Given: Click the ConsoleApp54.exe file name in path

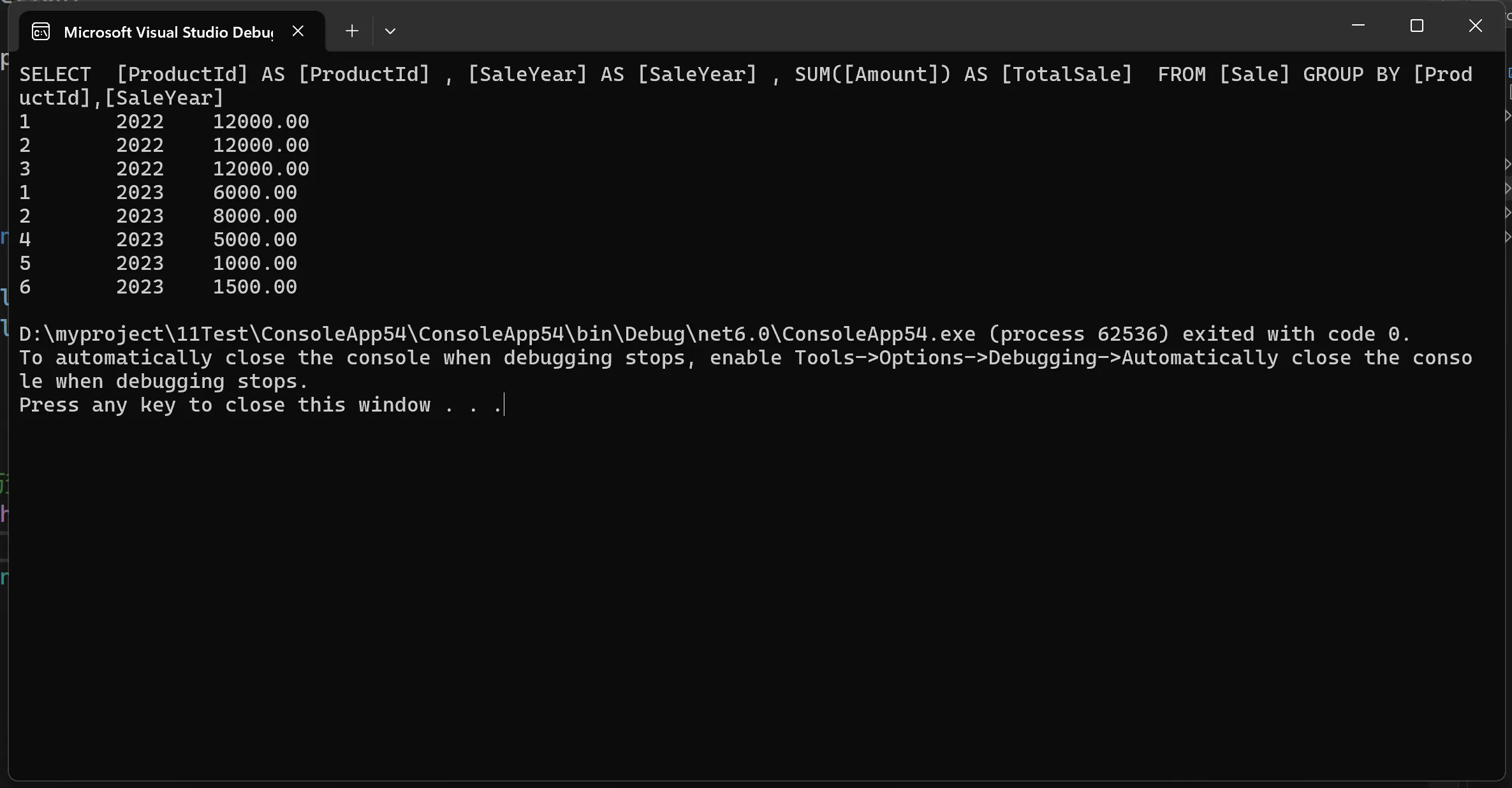Looking at the screenshot, I should point(879,334).
